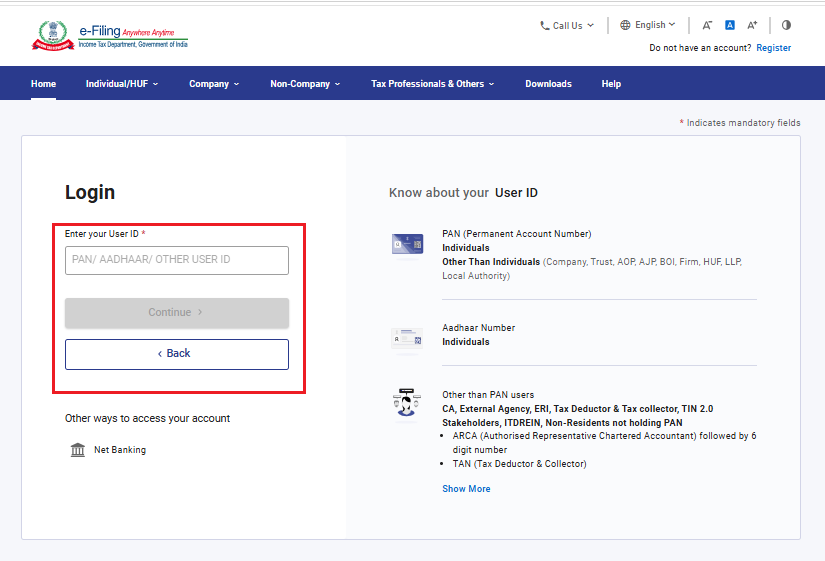Click Show More link

[x=466, y=488]
